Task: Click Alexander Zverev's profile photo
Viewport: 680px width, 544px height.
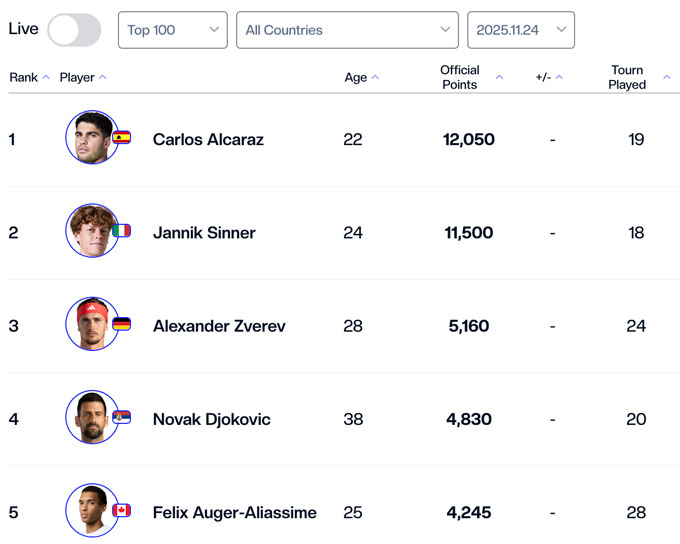Action: click(91, 324)
